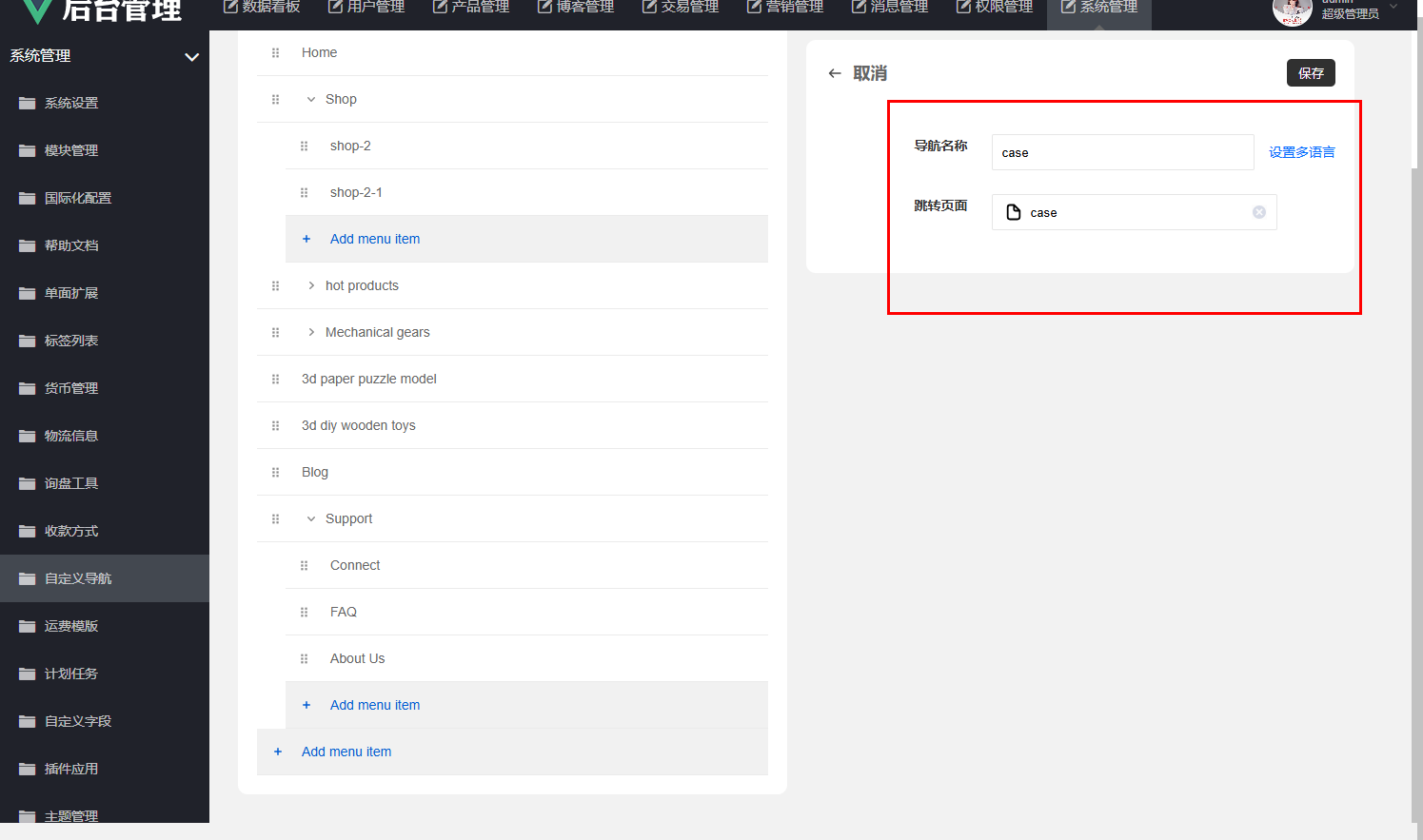Click the drag handle beside the Blog item
Image resolution: width=1423 pixels, height=840 pixels.
click(275, 473)
